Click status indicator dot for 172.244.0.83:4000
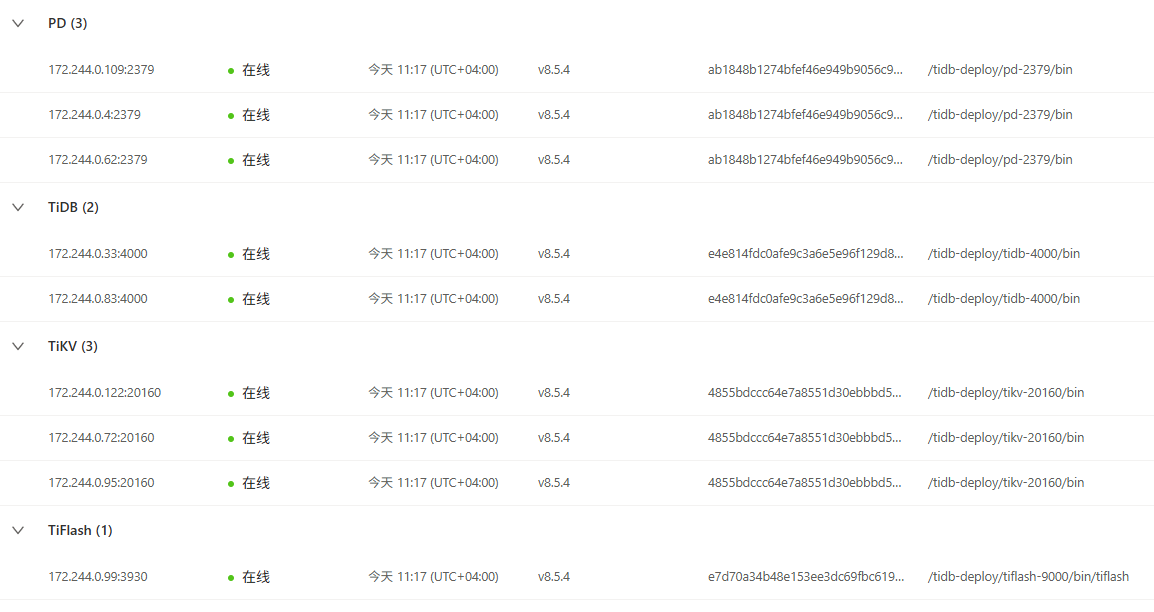 click(x=231, y=300)
